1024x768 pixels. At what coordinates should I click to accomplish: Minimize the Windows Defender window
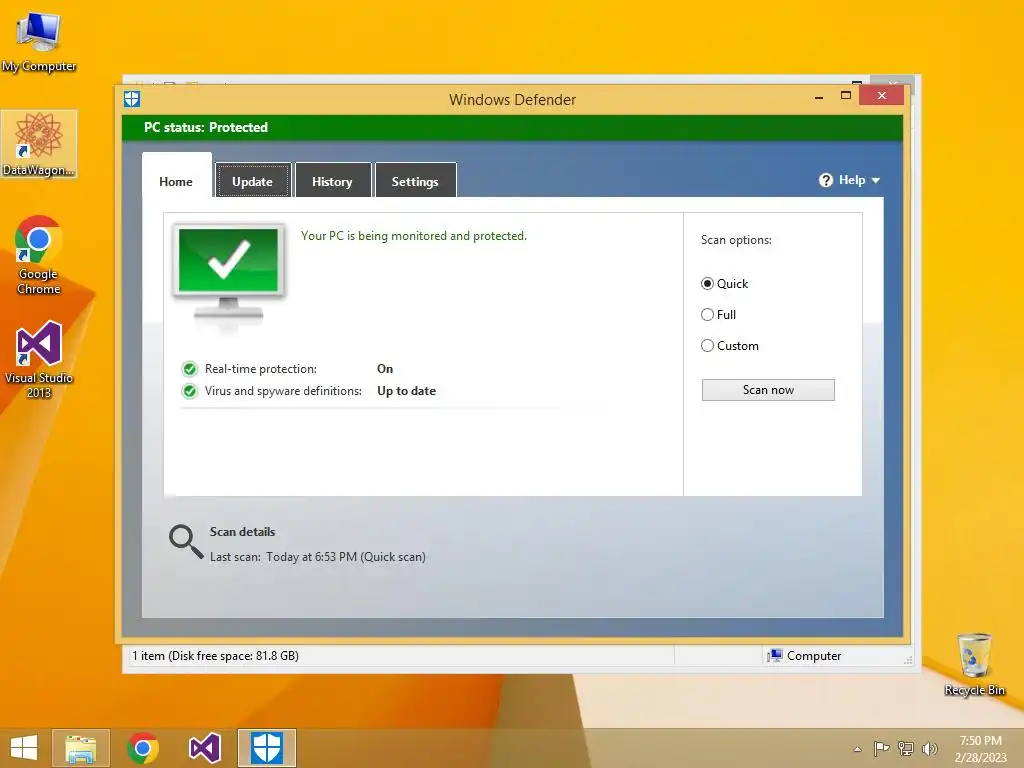[819, 97]
